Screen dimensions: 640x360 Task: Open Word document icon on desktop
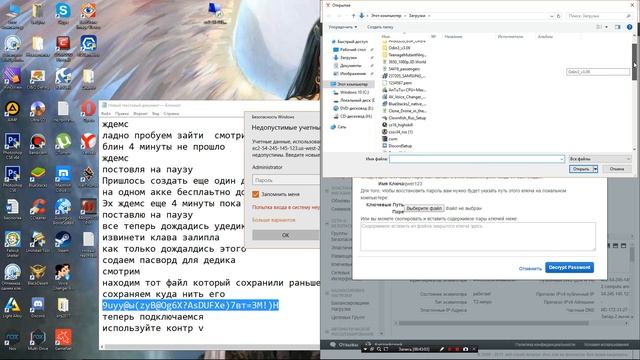[12, 209]
